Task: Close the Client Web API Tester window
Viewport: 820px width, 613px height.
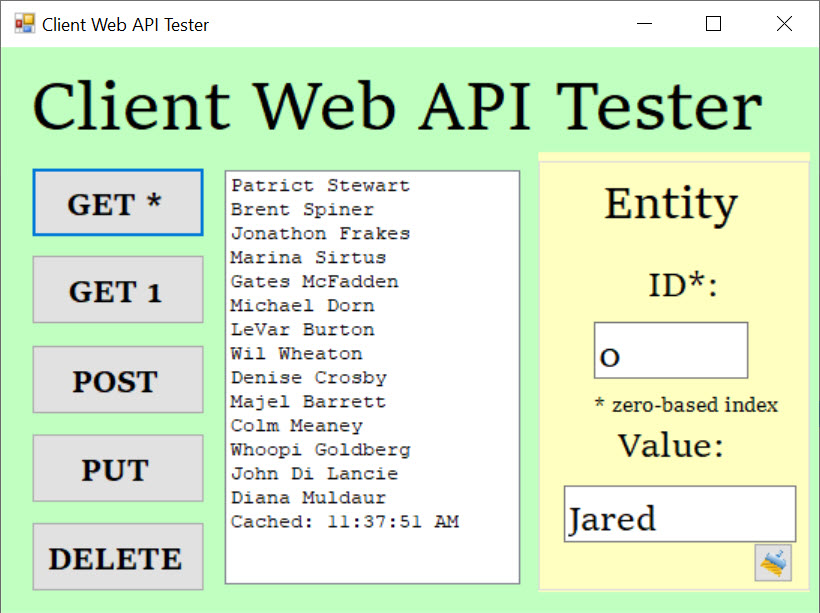Action: (784, 24)
